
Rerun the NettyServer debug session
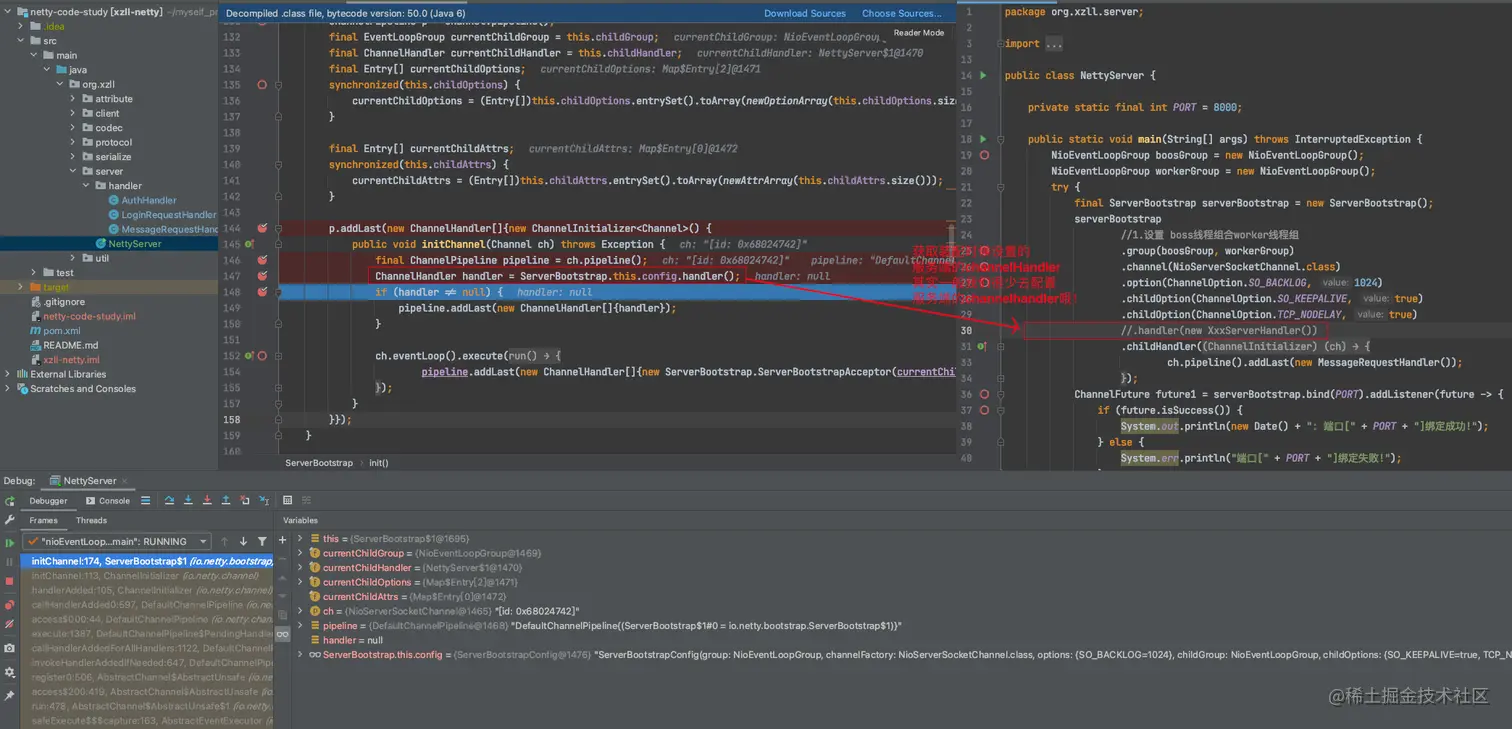(x=9, y=501)
